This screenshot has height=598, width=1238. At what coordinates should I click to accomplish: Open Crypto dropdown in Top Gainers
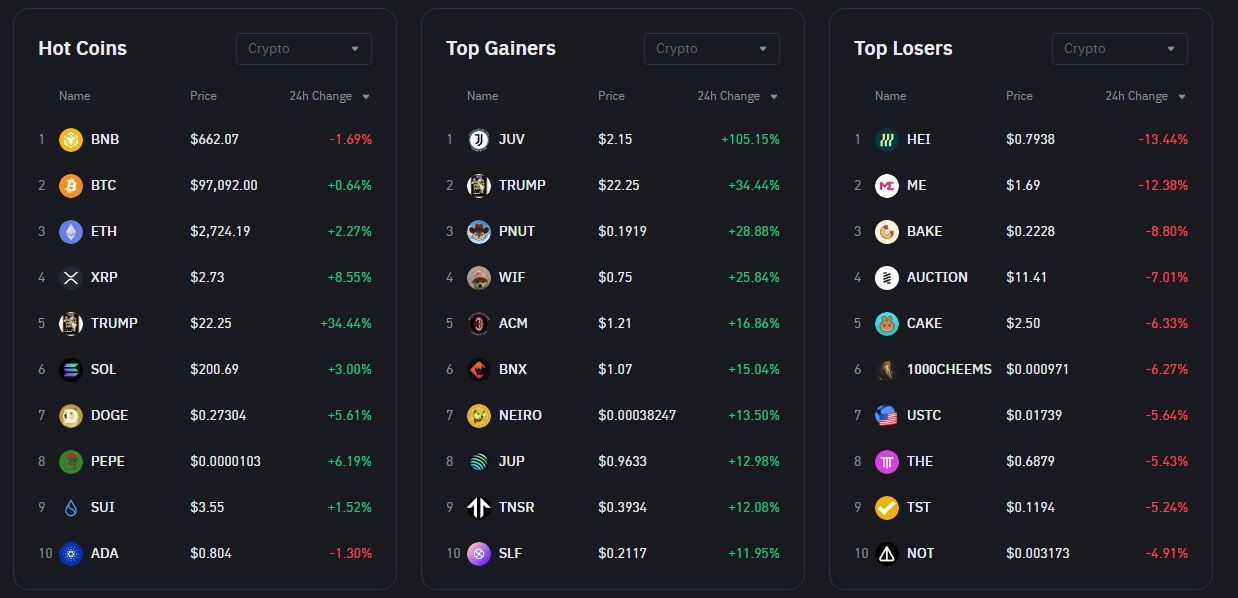coord(711,49)
